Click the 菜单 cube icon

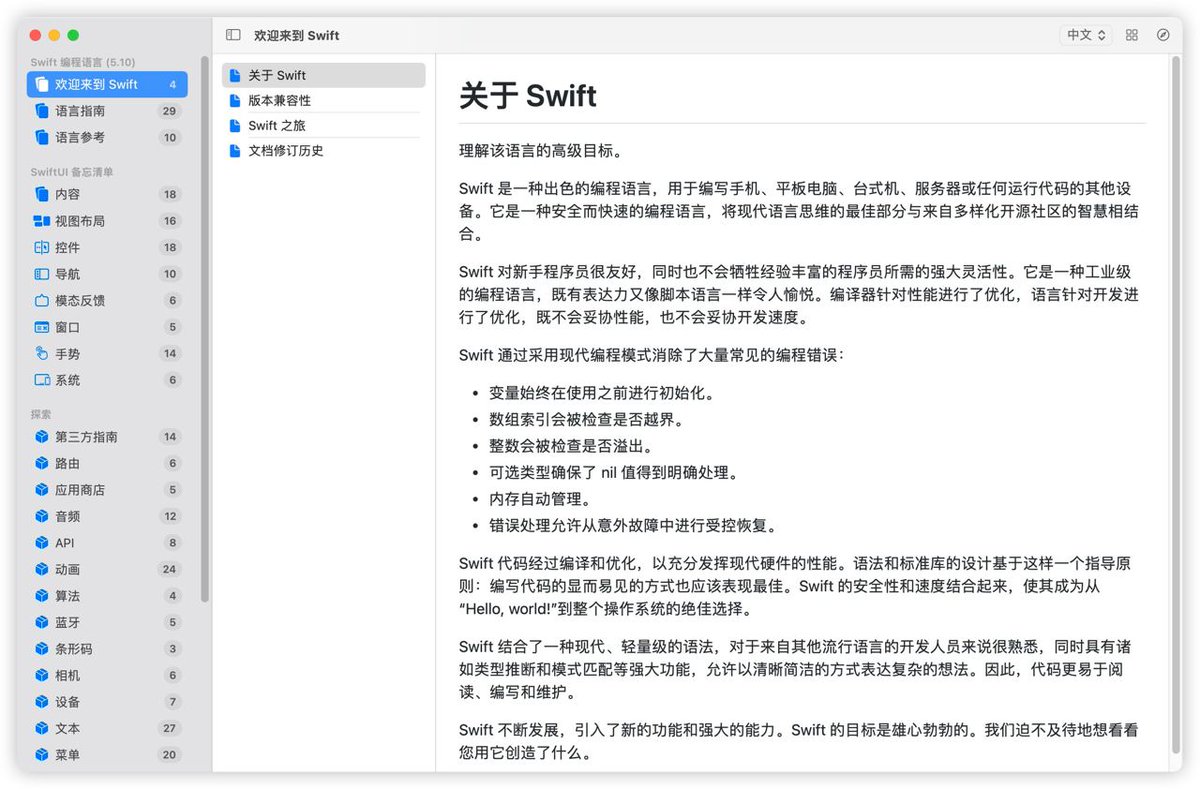point(41,755)
